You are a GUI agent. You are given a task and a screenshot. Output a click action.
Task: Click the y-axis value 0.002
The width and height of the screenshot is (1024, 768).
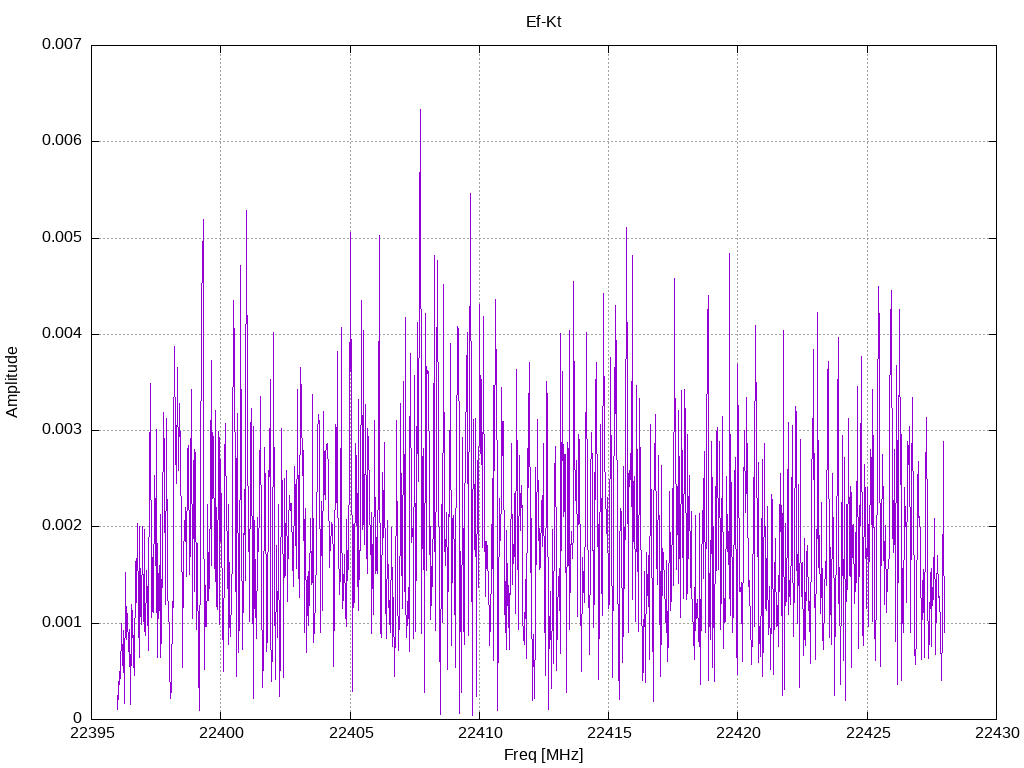62,526
